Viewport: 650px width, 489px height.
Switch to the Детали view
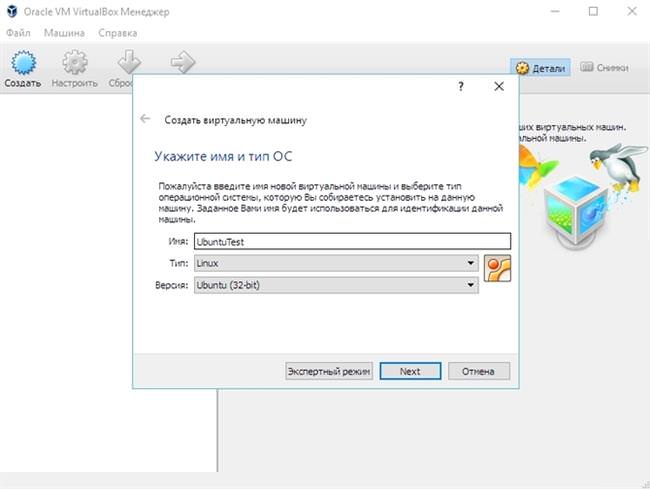pyautogui.click(x=540, y=68)
